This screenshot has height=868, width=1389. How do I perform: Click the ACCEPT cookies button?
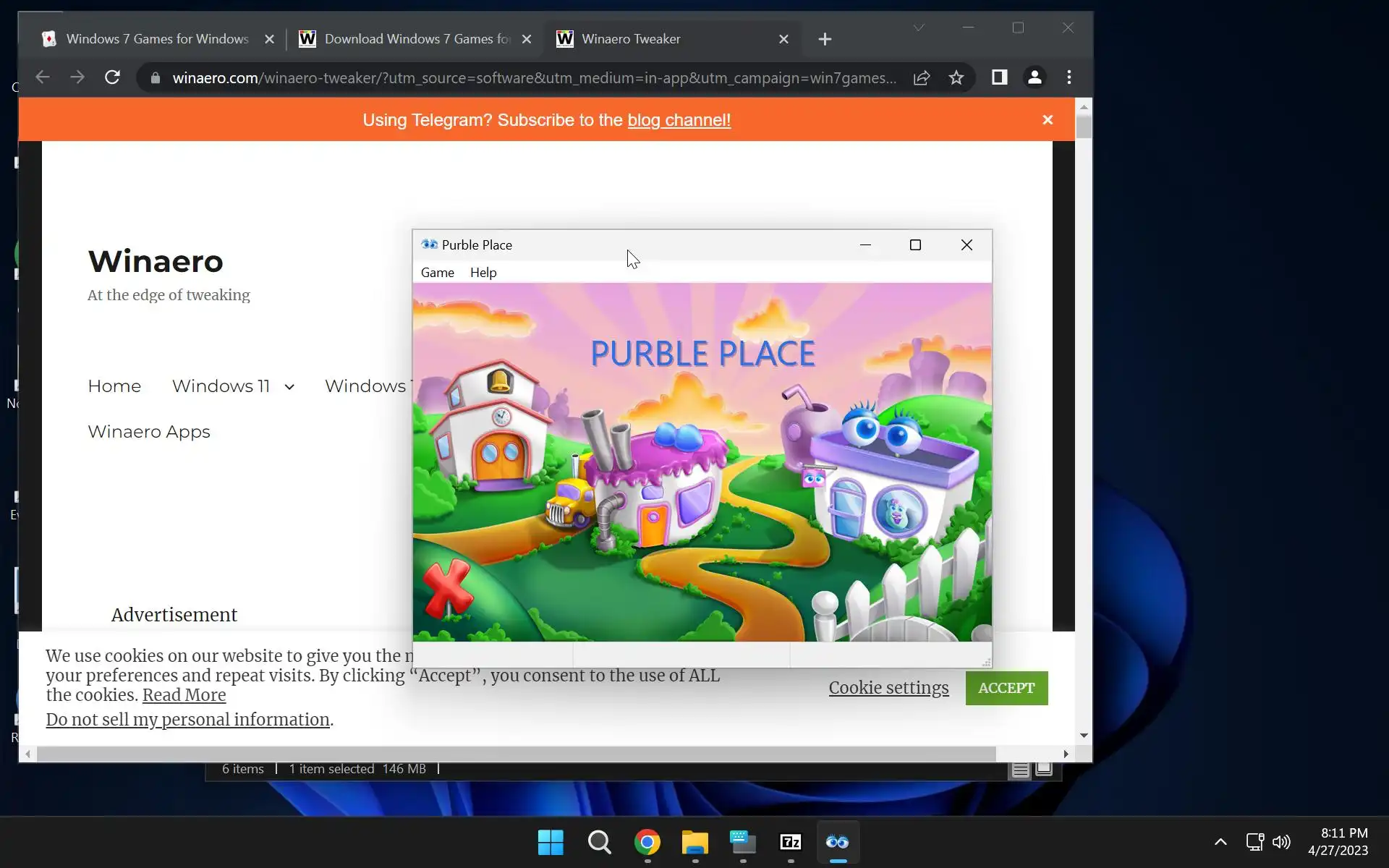click(x=1006, y=688)
